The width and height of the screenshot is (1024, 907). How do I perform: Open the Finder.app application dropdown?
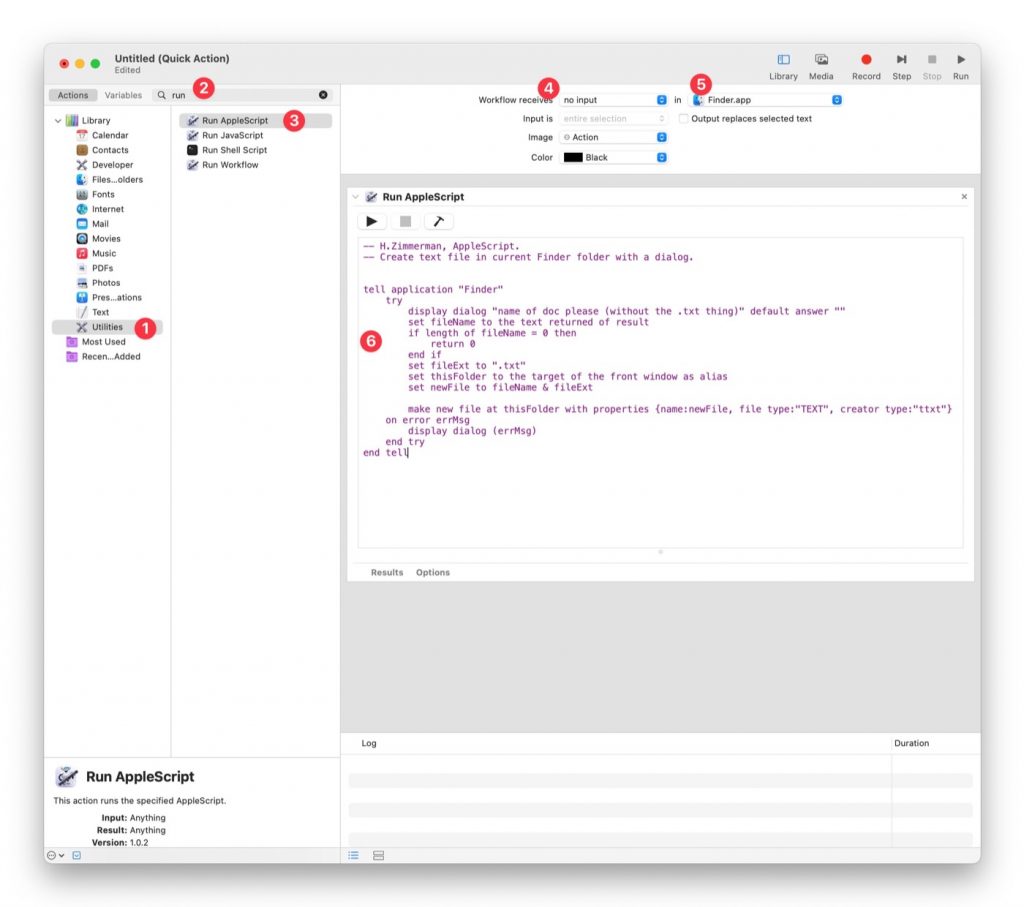767,100
